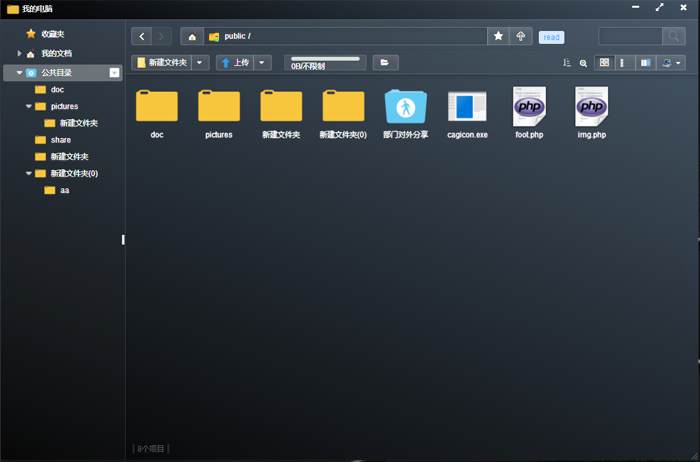The width and height of the screenshot is (700, 462).
Task: Switch to icon grid view
Action: 603,62
